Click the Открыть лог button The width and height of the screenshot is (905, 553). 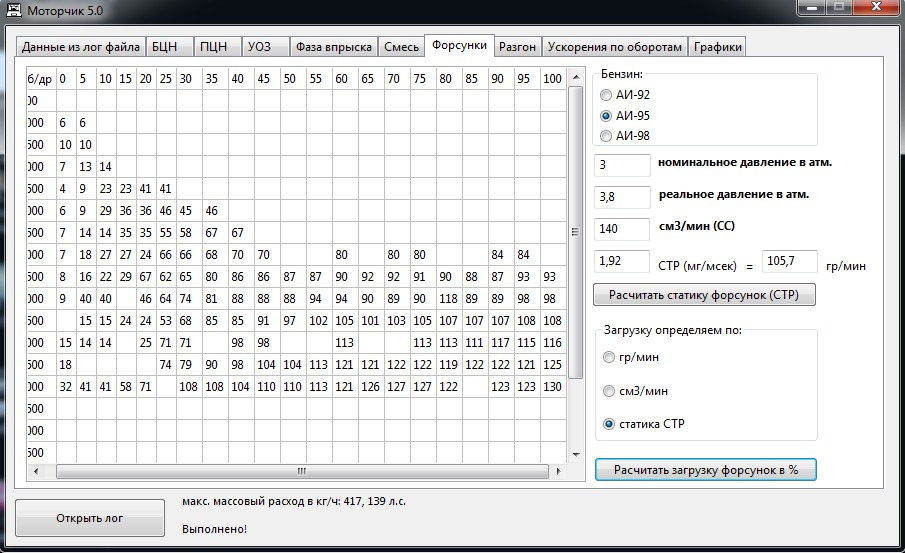pyautogui.click(x=89, y=518)
